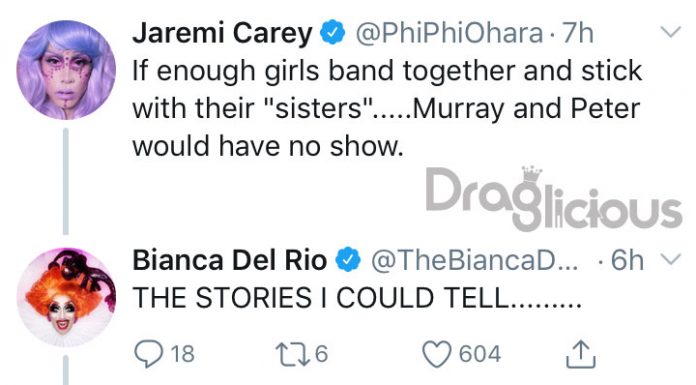Click the 7h timestamp
The image size is (696, 385).
point(577,33)
